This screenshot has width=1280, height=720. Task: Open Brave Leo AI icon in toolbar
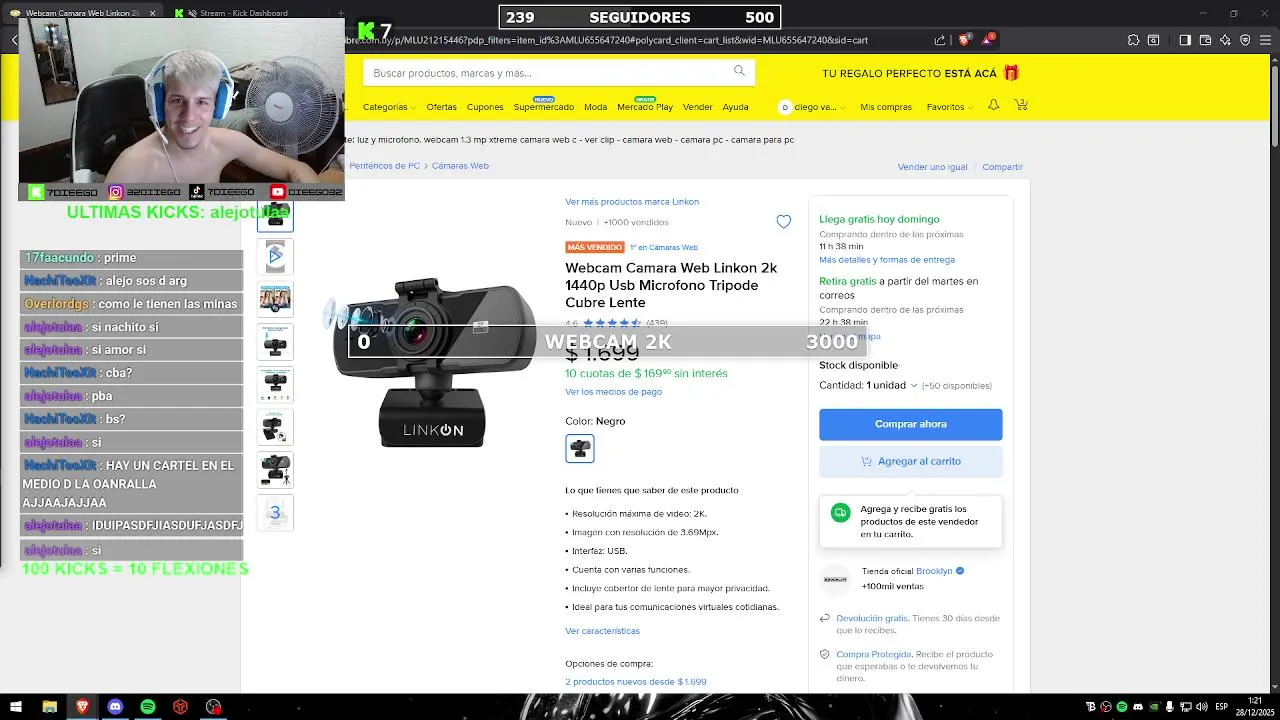tap(1226, 40)
